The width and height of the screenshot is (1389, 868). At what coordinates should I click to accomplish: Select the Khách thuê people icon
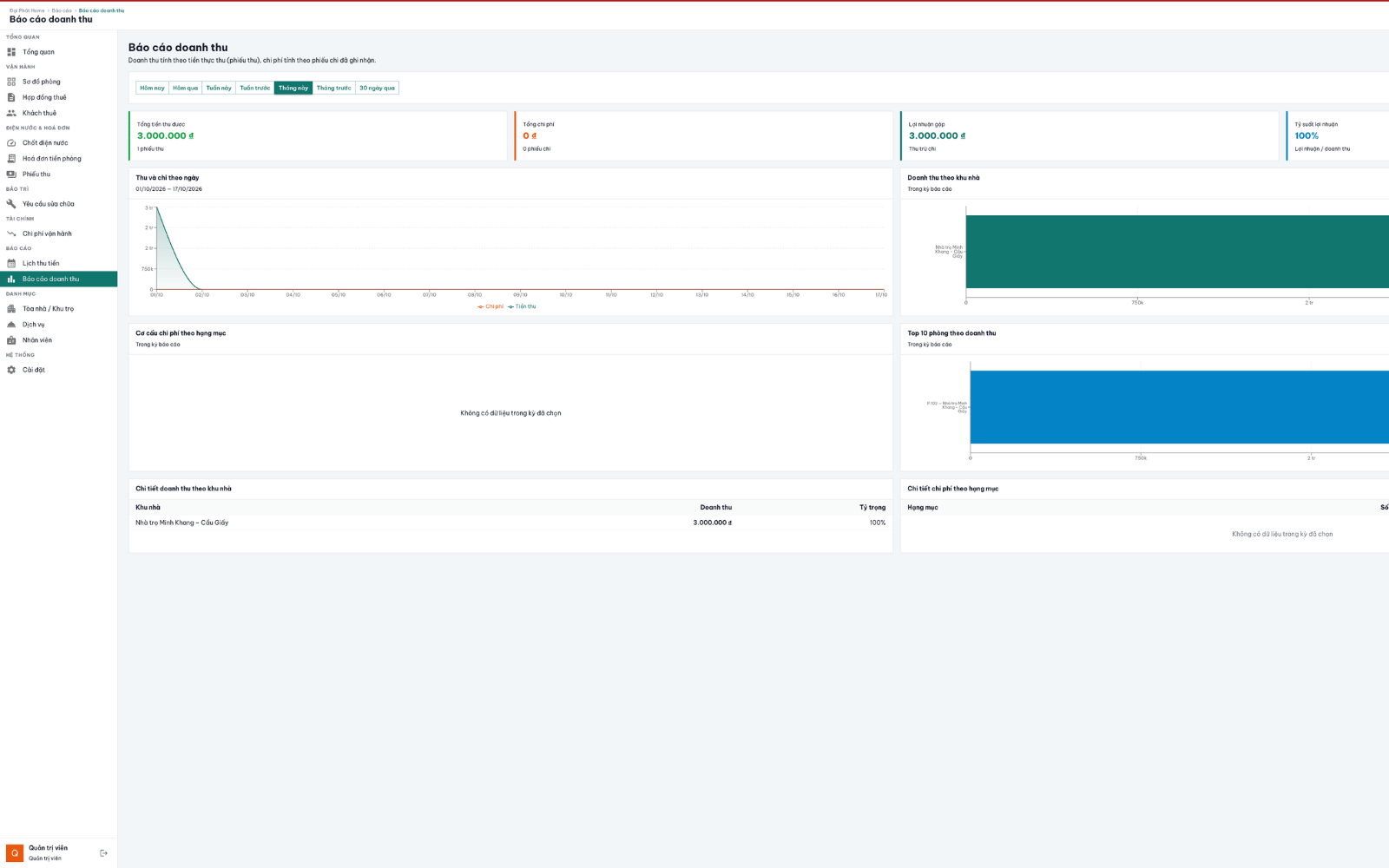[11, 113]
